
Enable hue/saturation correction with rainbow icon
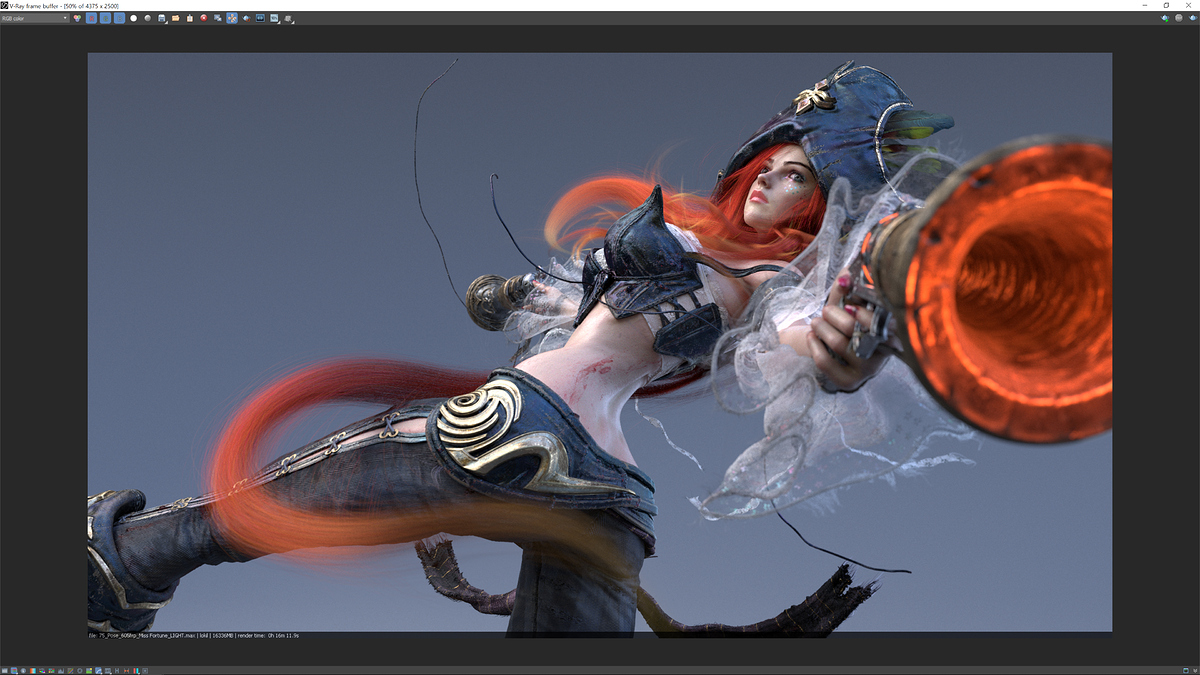(x=41, y=670)
